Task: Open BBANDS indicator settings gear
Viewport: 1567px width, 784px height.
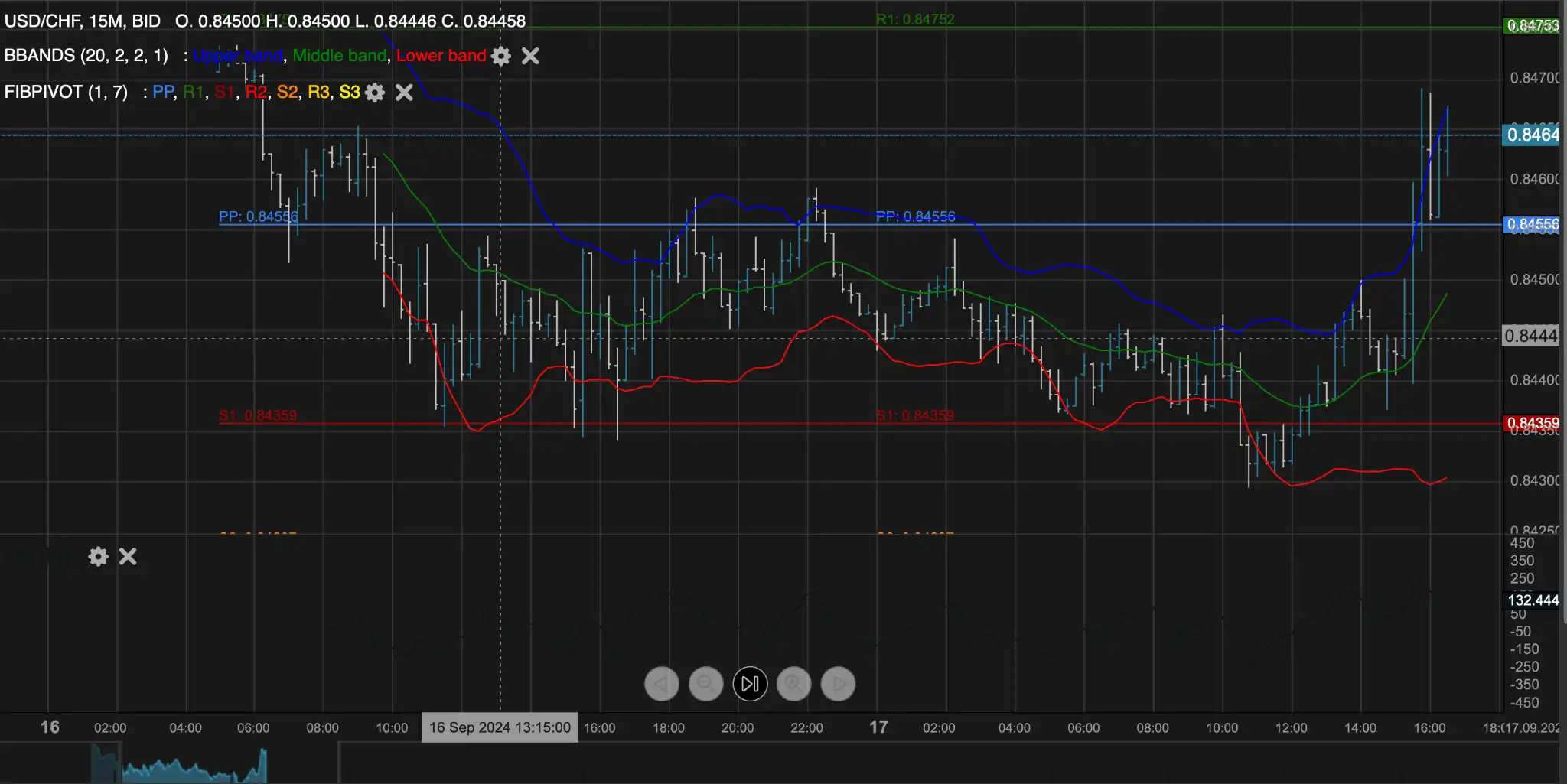Action: 501,56
